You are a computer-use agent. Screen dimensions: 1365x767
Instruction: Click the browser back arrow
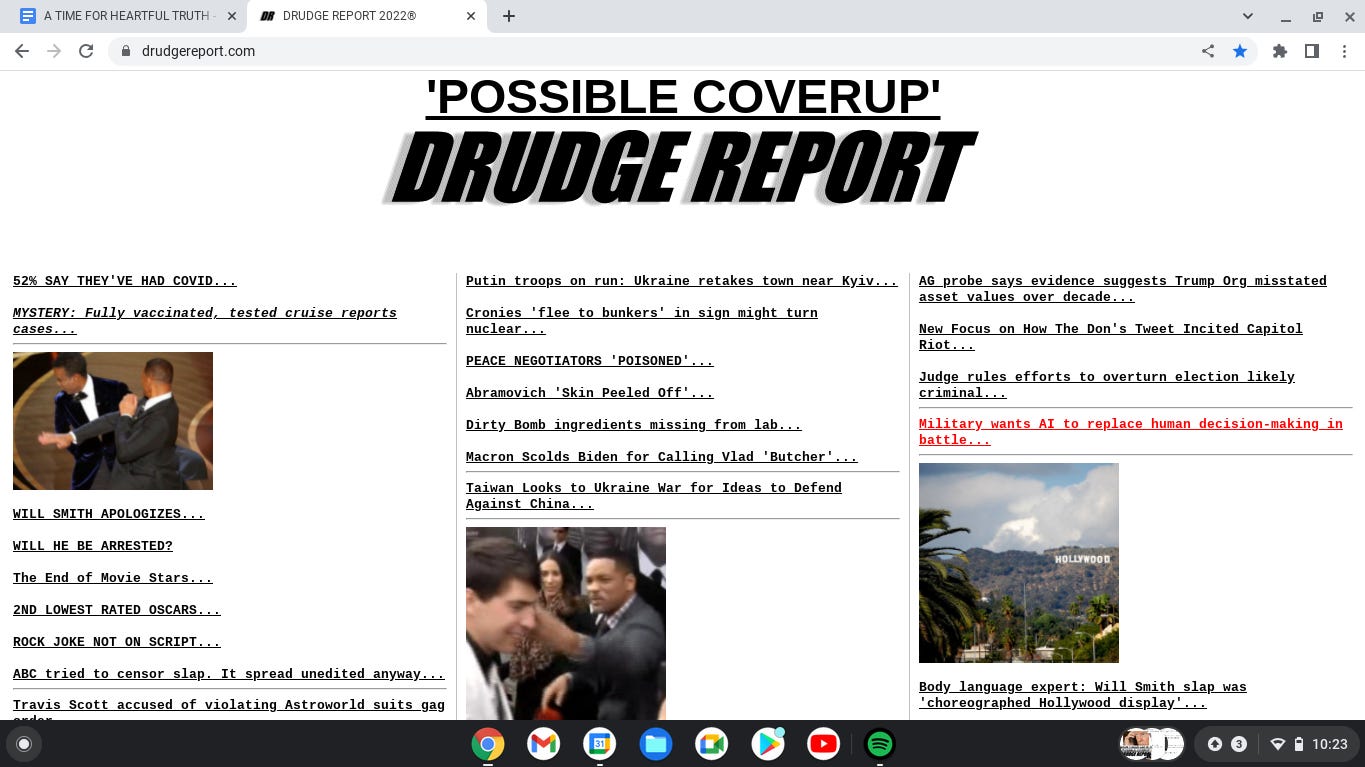pos(22,51)
